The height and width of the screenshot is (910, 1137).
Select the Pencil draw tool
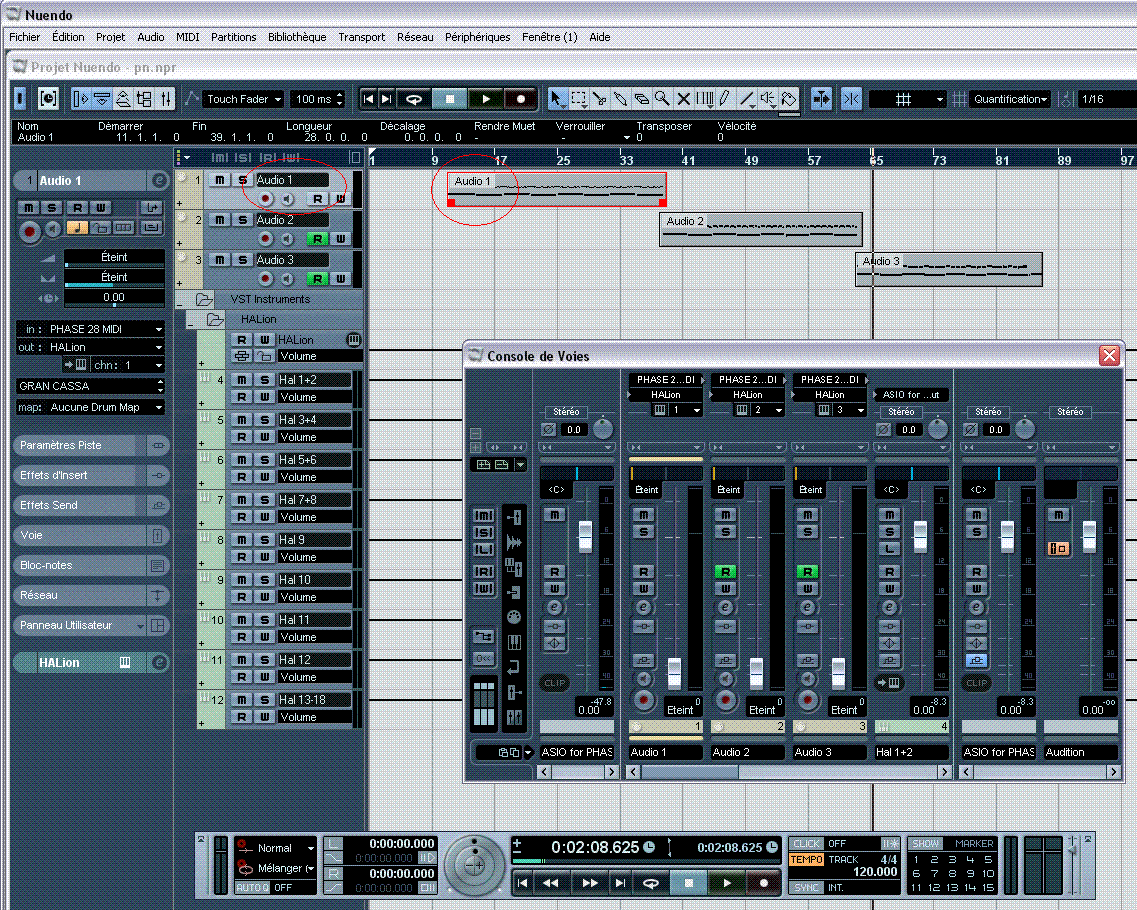725,99
